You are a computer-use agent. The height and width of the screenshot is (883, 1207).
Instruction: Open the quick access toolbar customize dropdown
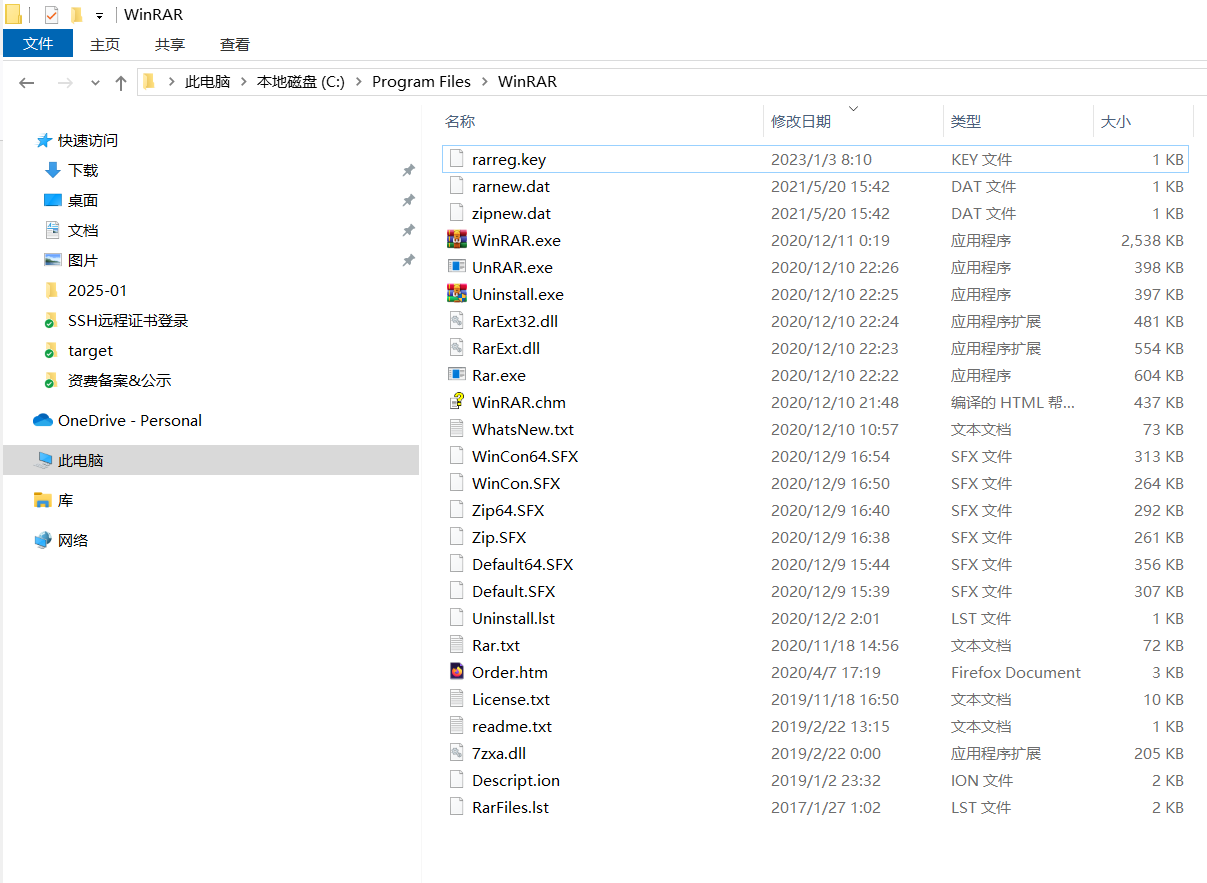[x=99, y=16]
